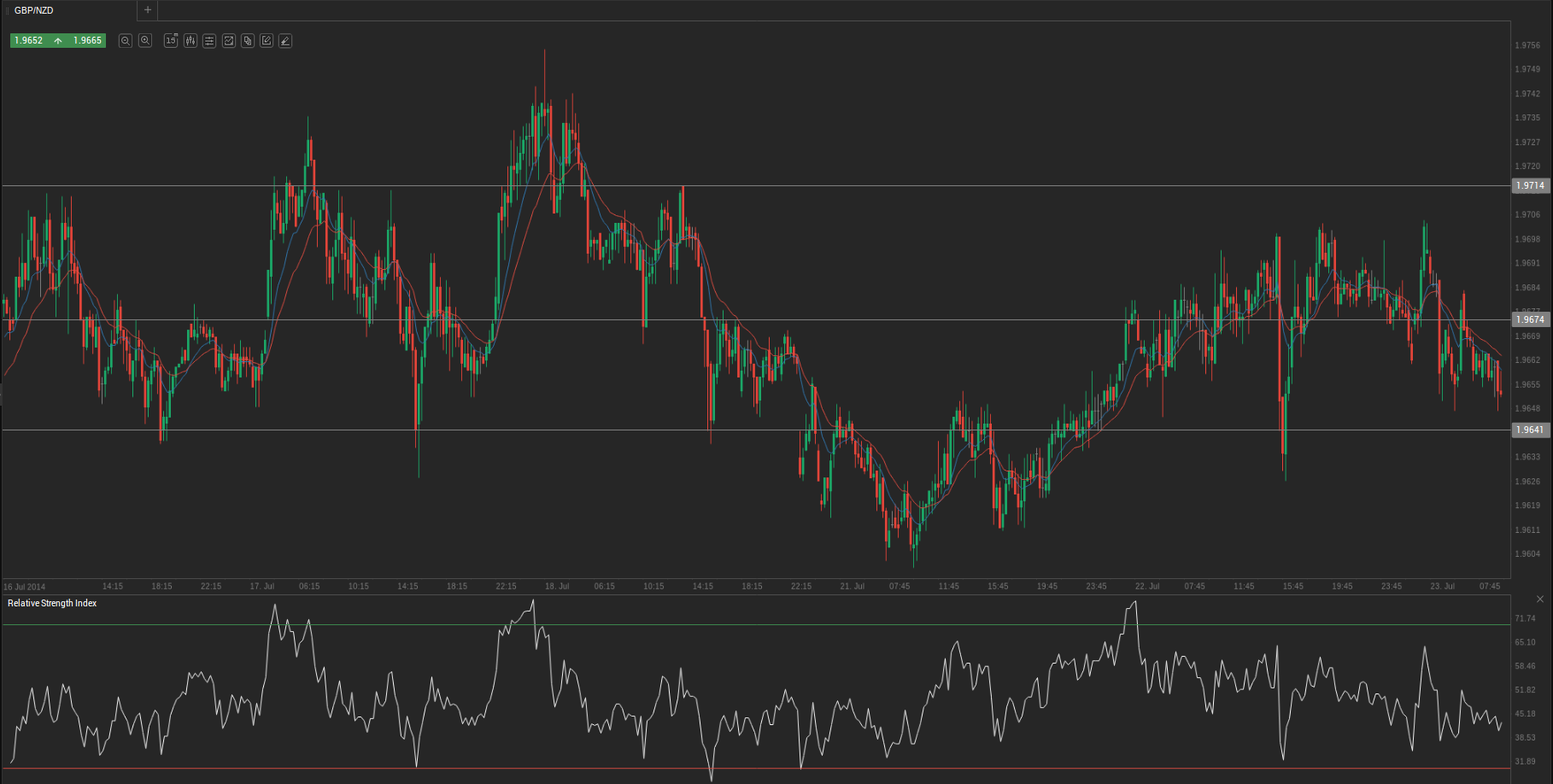Click the edit drawing tool icon
Screen dimensions: 1553x784
click(267, 41)
